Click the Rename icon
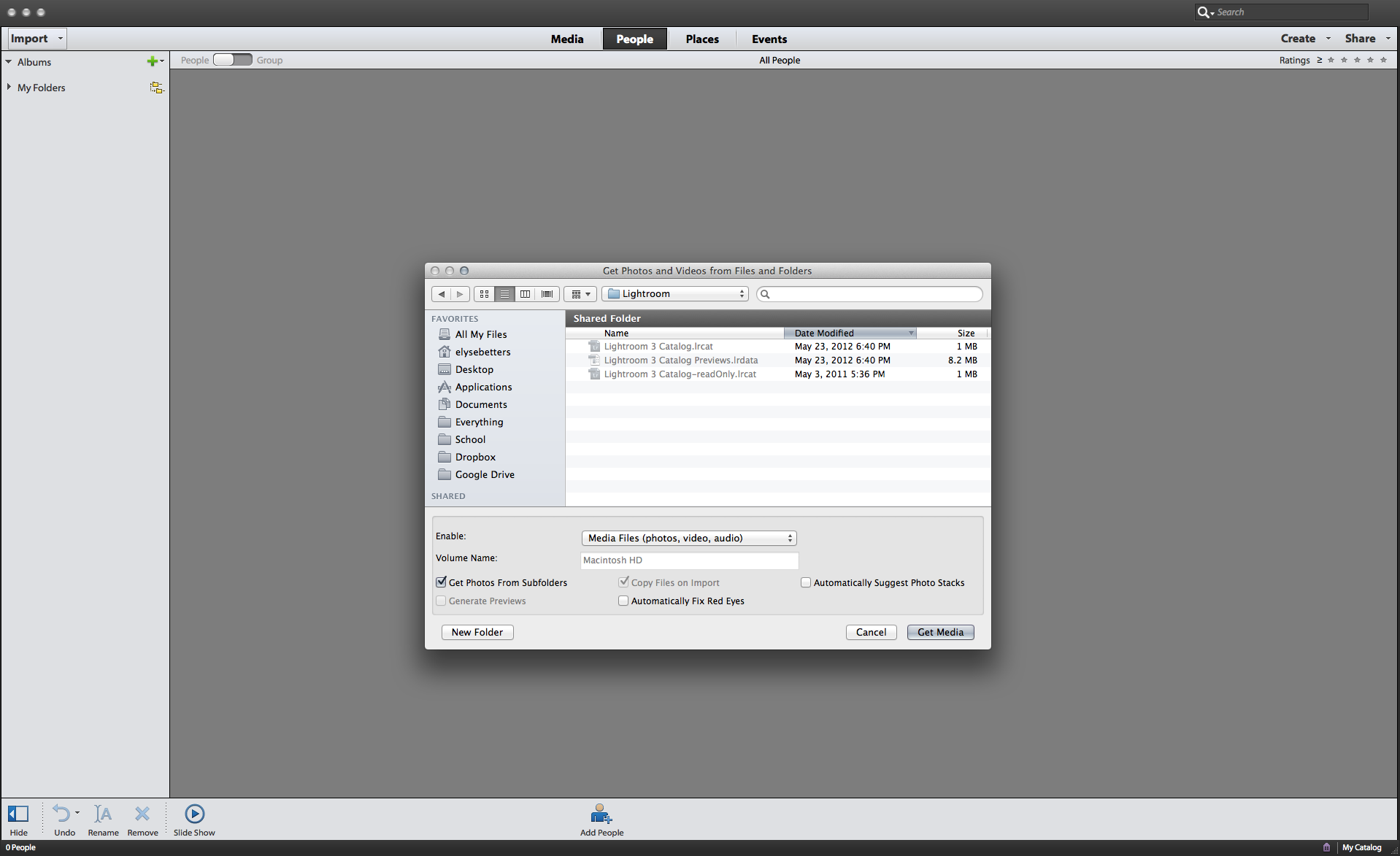 pos(103,814)
